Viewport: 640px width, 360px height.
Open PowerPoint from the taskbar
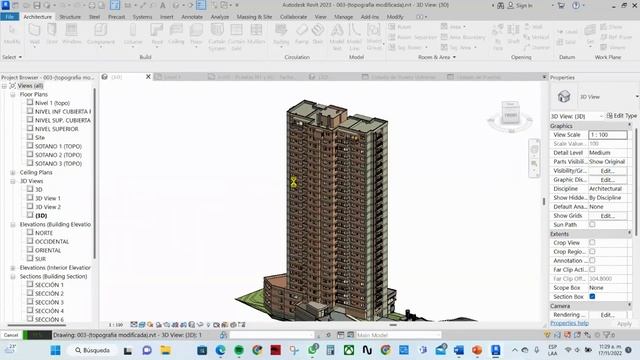477,350
